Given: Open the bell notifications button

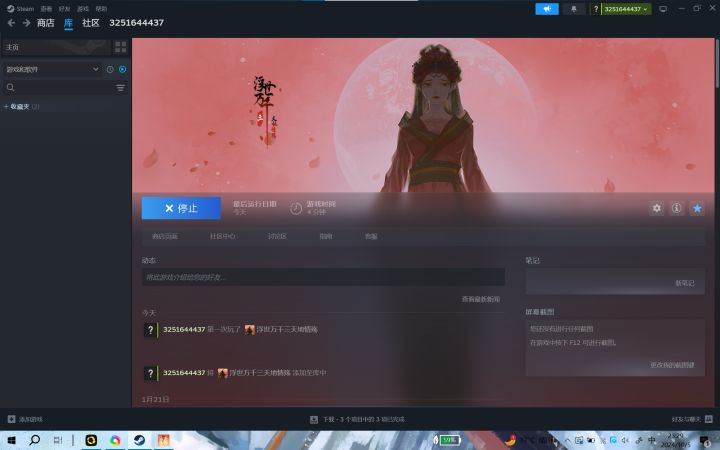Looking at the screenshot, I should (574, 9).
